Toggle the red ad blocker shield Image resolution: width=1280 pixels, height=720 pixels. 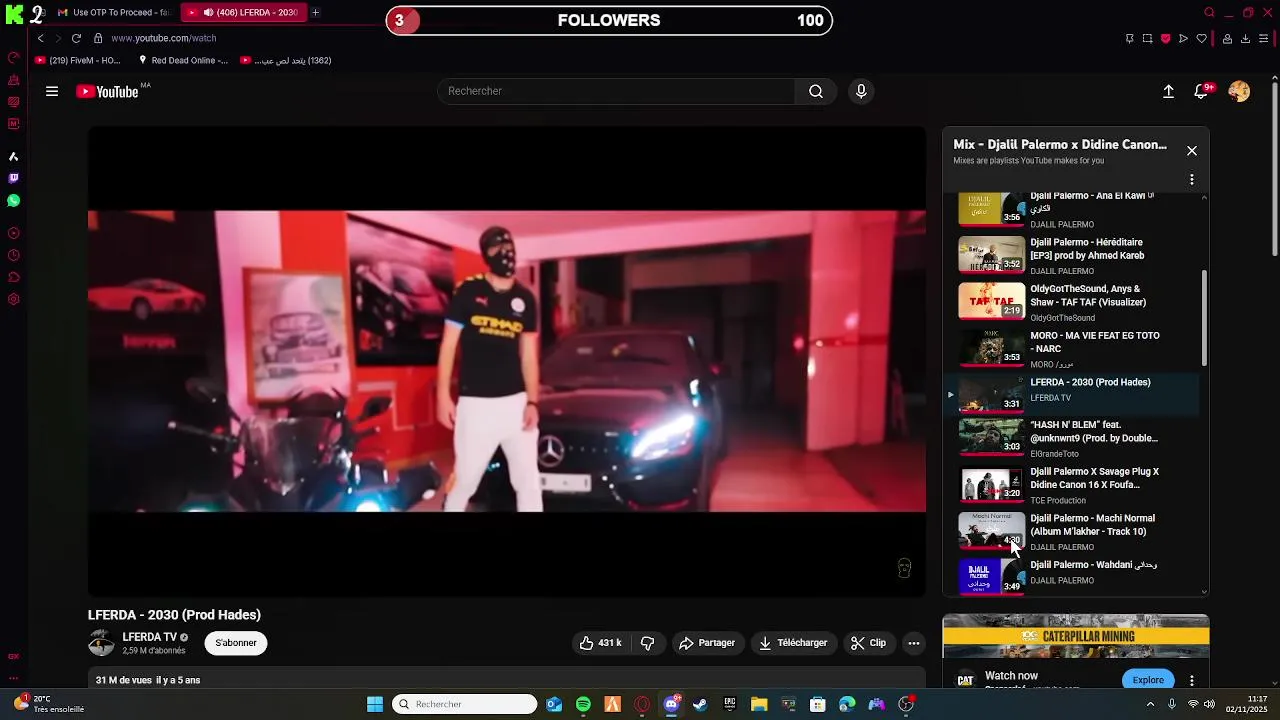(x=1165, y=38)
